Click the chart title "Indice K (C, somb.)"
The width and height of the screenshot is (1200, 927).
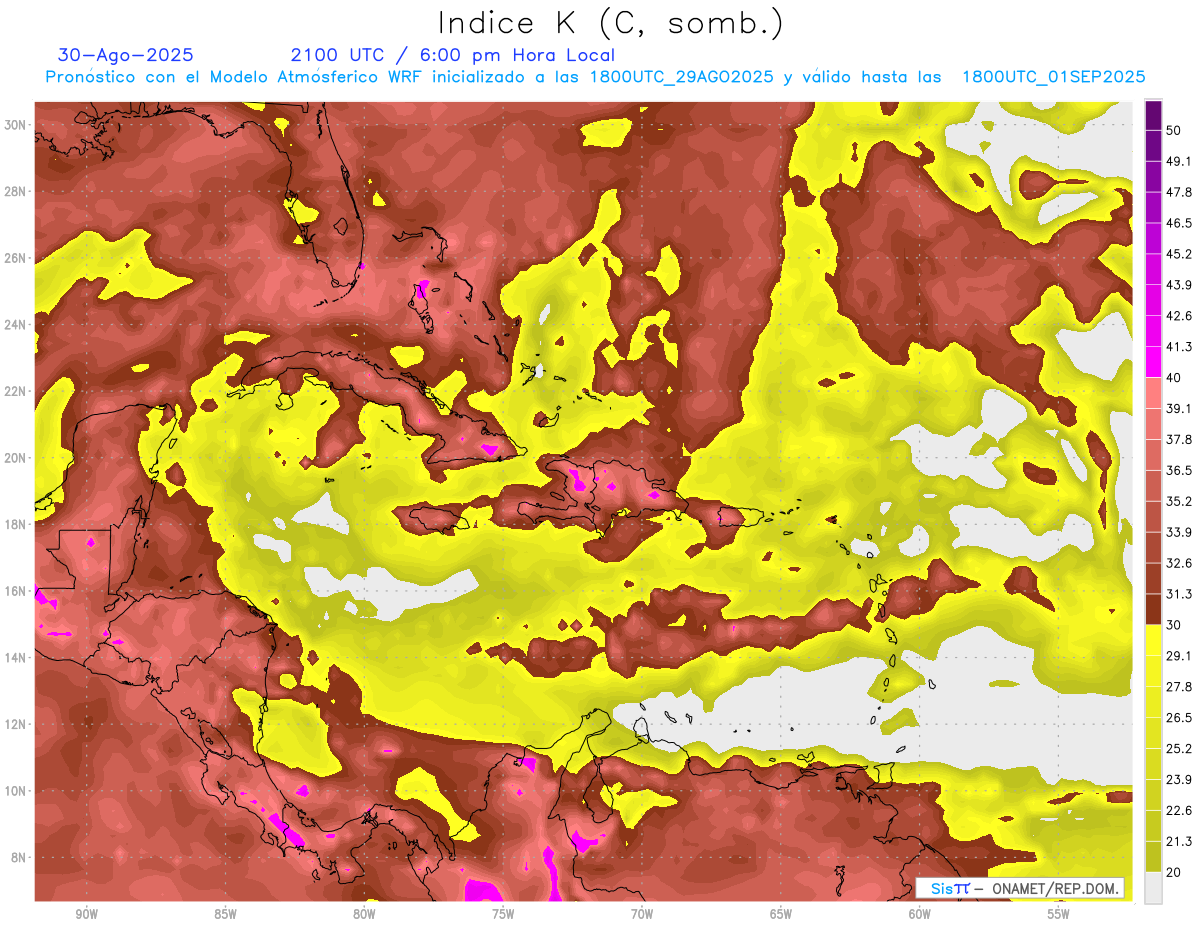[610, 23]
